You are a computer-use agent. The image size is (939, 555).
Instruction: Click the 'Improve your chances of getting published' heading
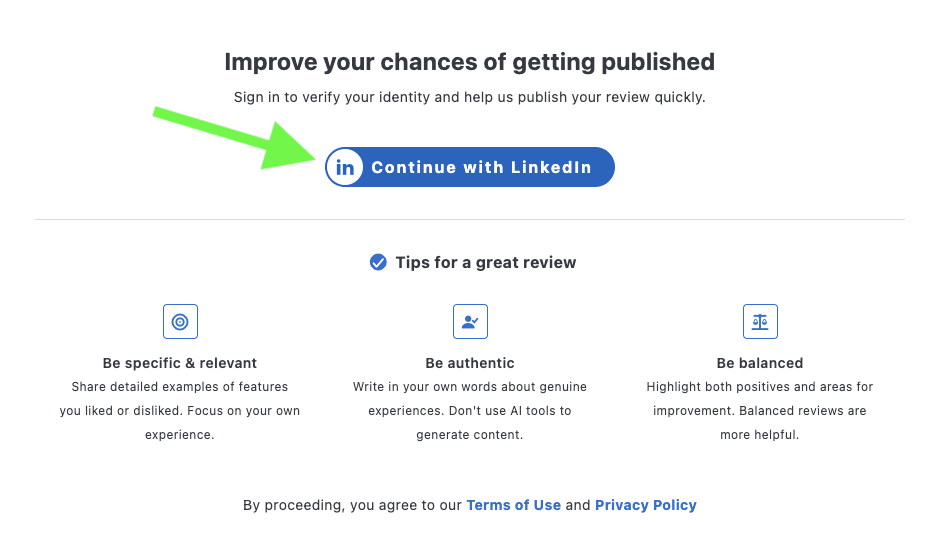(x=469, y=62)
